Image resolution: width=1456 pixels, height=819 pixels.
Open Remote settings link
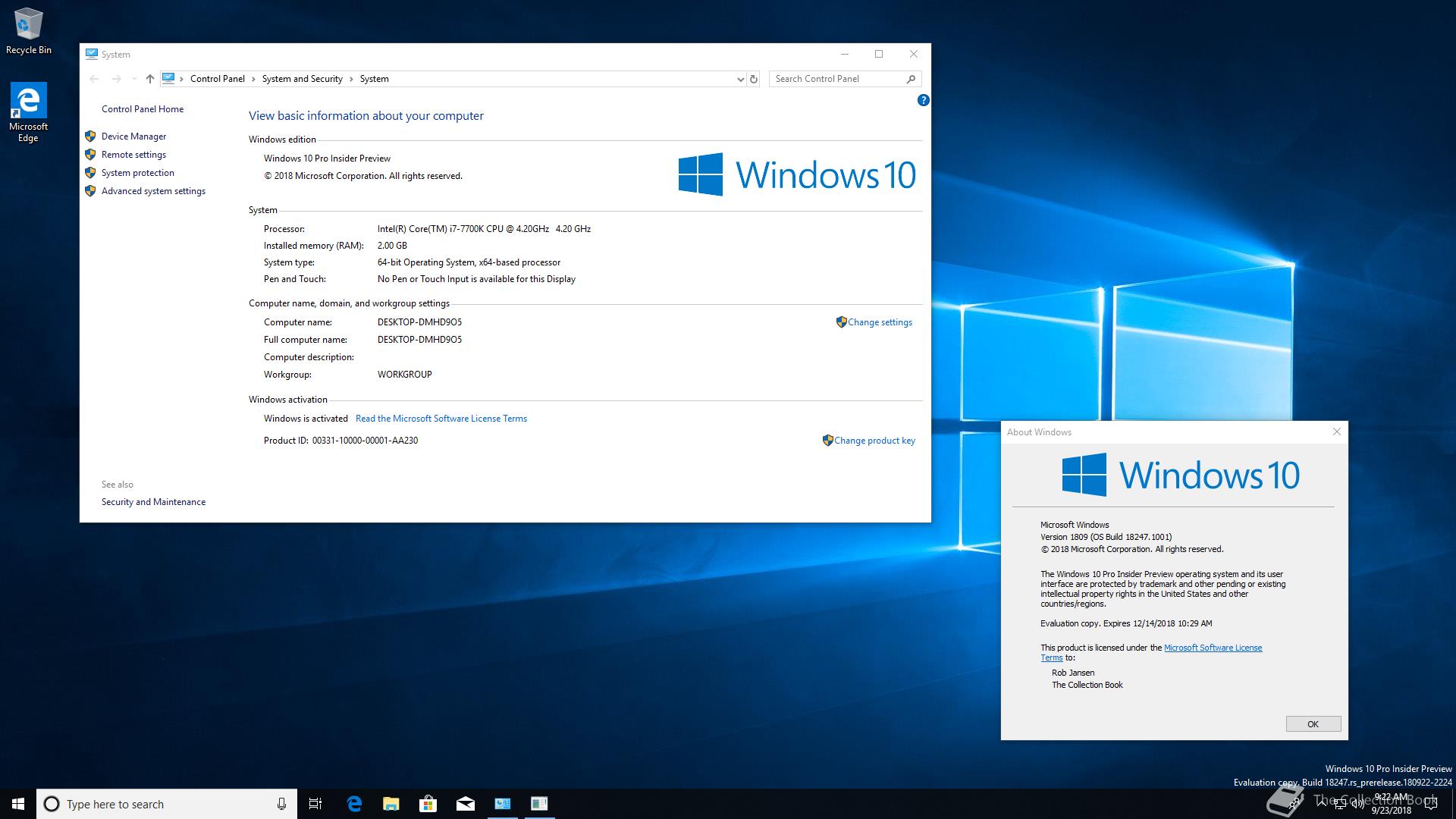[134, 155]
